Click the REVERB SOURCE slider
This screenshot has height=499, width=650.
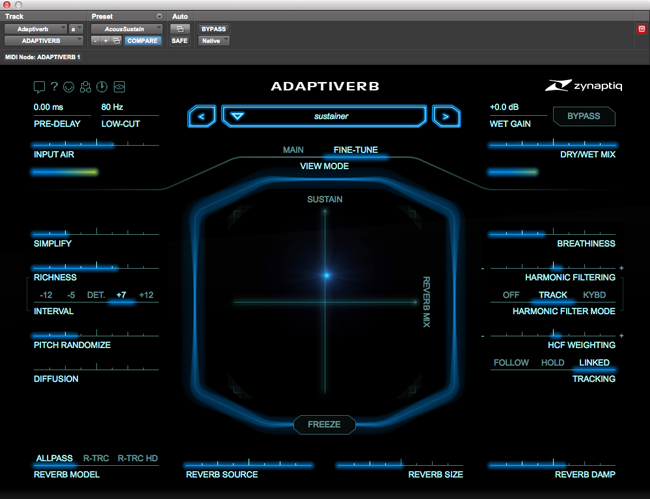(x=249, y=465)
